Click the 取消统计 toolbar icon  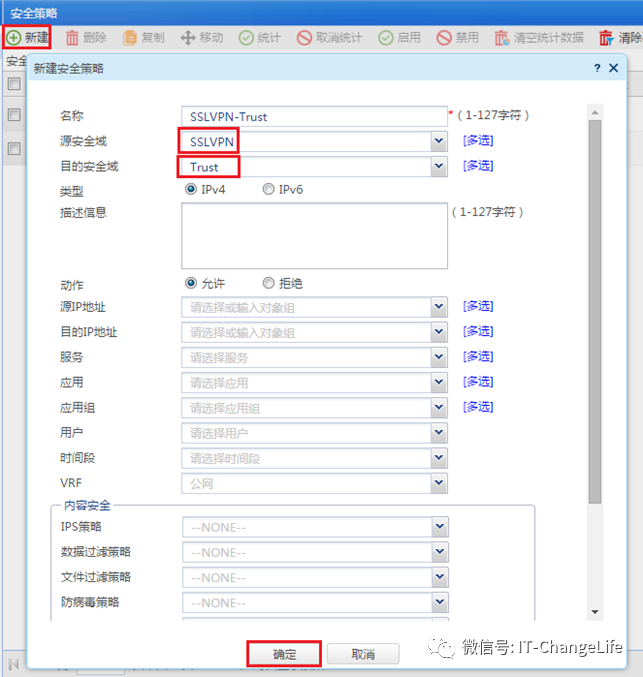click(x=304, y=38)
